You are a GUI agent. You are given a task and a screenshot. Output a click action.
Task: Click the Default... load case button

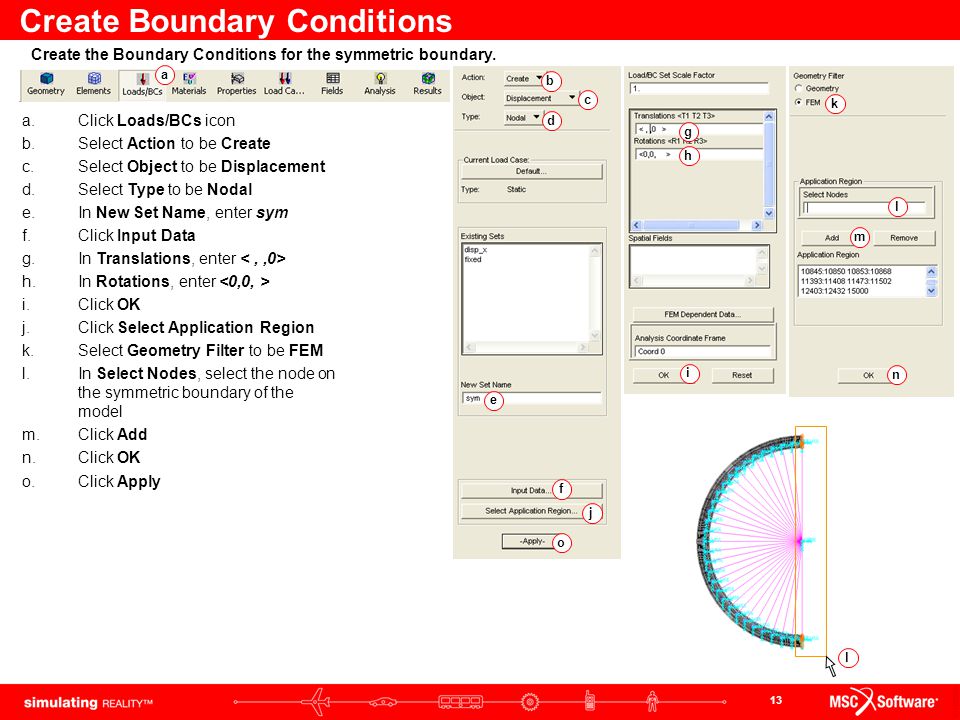coord(531,171)
